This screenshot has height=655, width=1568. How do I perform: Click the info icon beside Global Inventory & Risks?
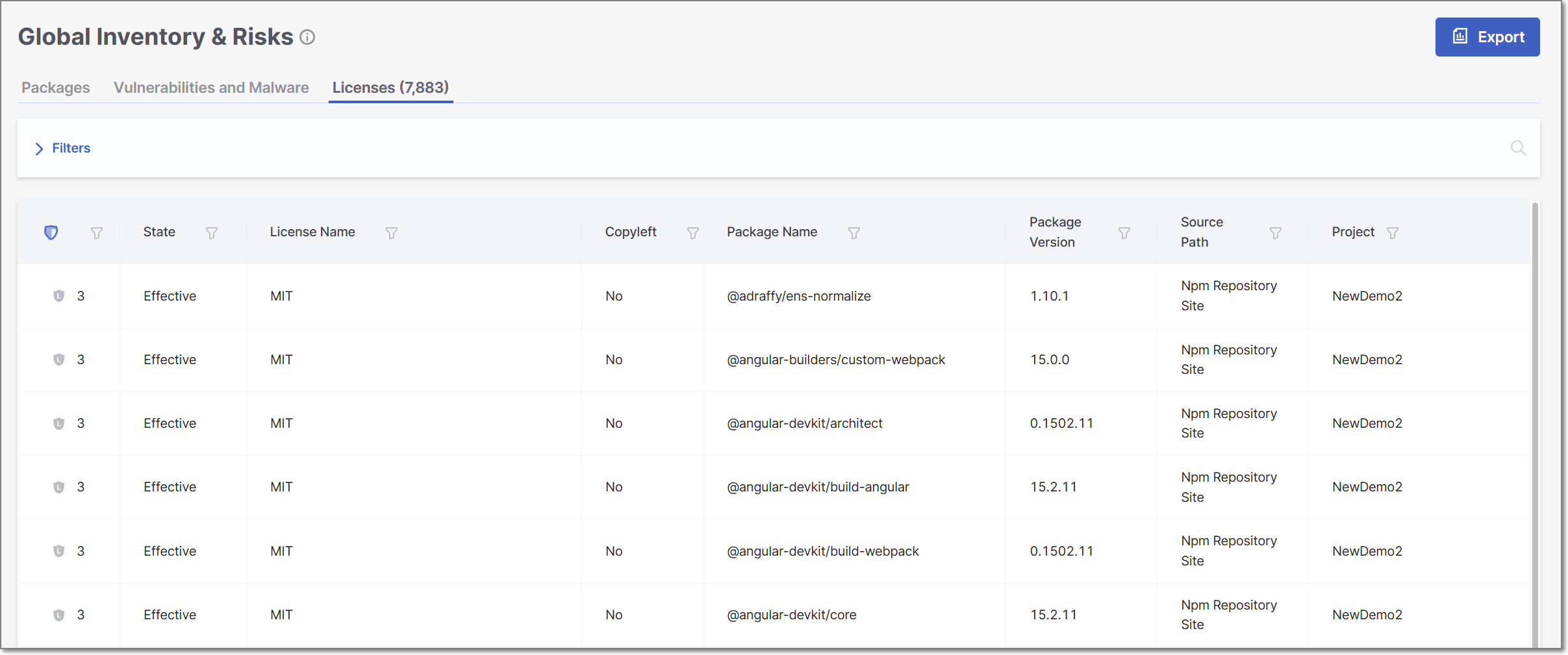tap(307, 38)
